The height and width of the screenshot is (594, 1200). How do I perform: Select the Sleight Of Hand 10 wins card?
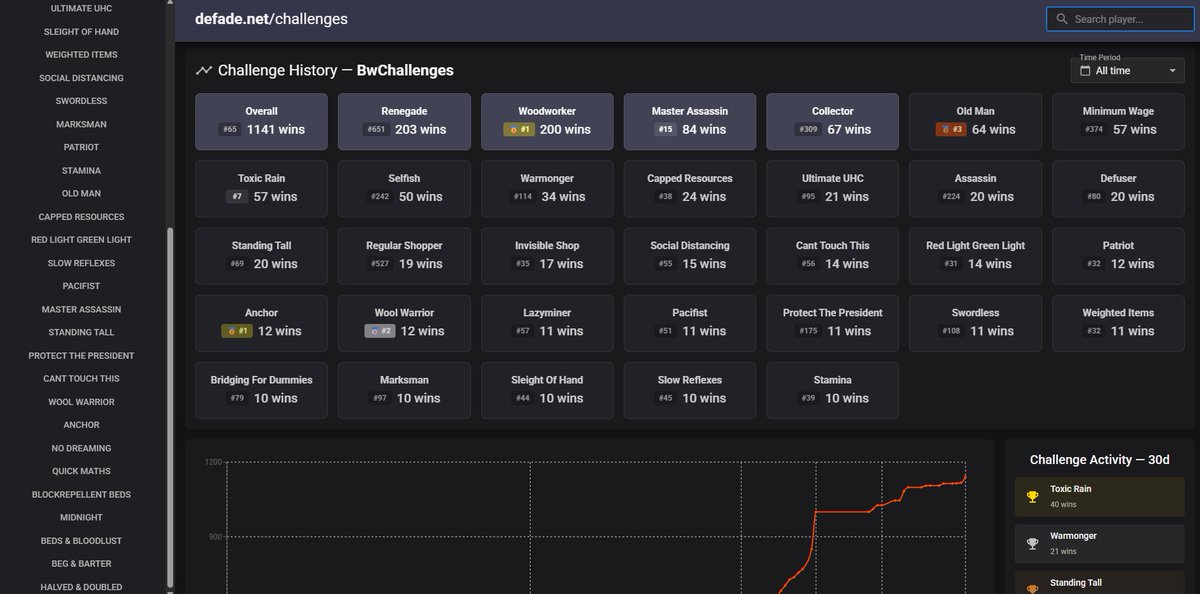547,389
